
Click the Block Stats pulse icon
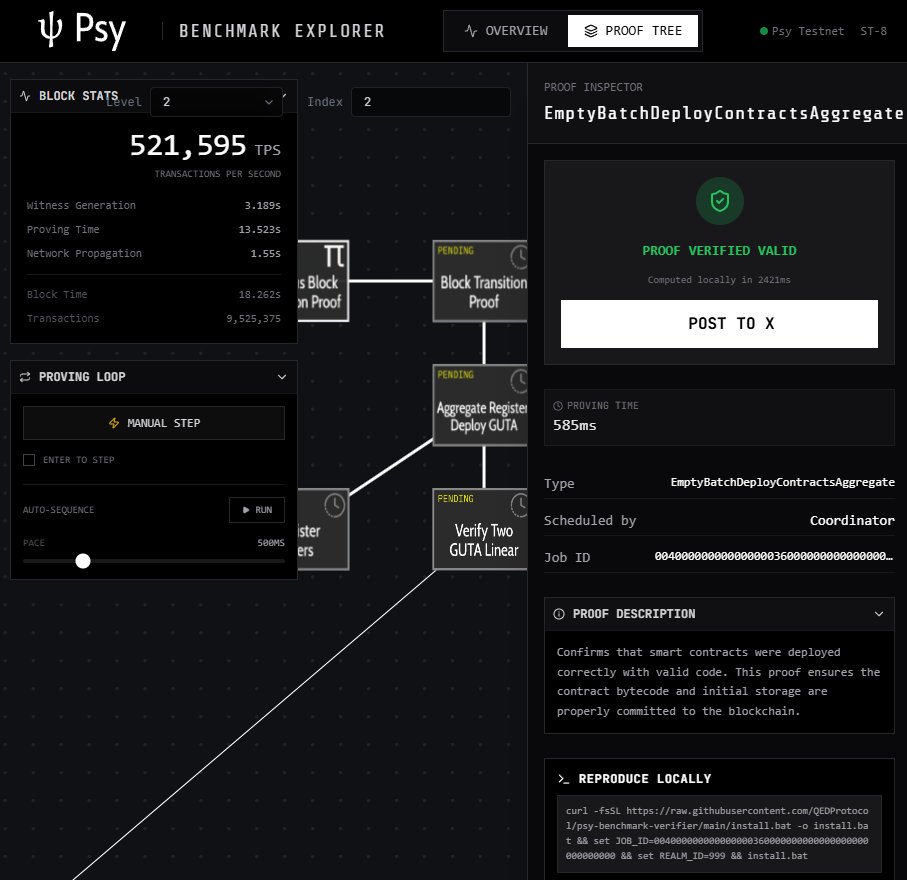(x=25, y=95)
